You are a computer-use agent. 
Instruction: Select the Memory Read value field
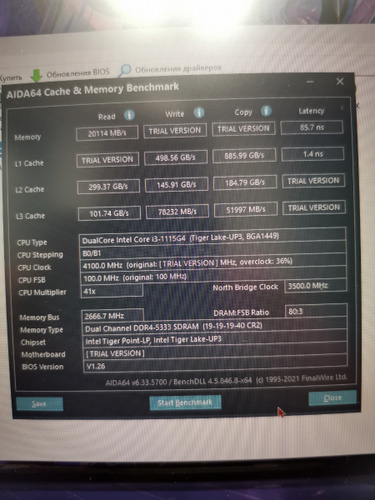pyautogui.click(x=107, y=133)
